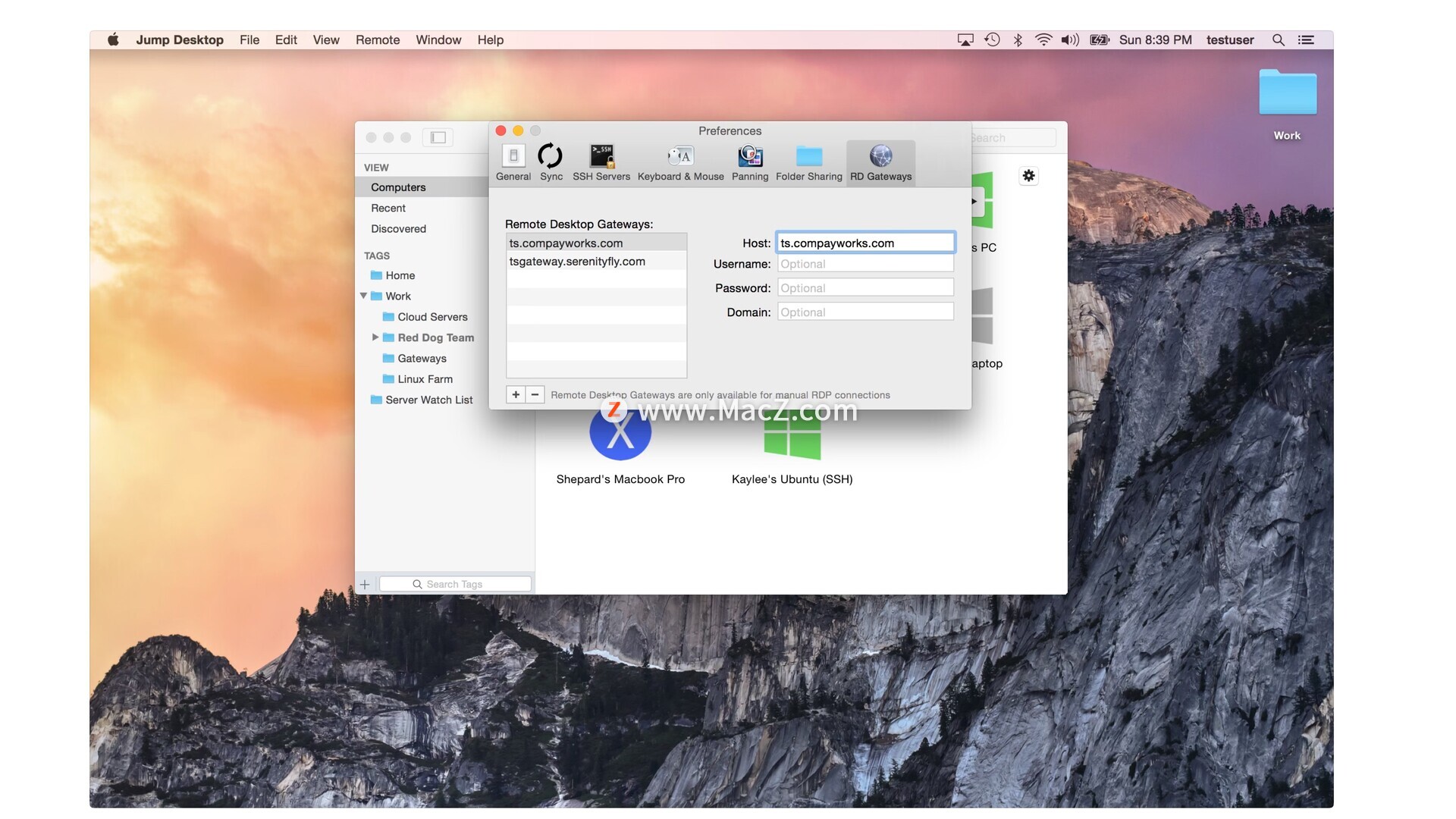
Task: Open the File menu
Action: 249,39
